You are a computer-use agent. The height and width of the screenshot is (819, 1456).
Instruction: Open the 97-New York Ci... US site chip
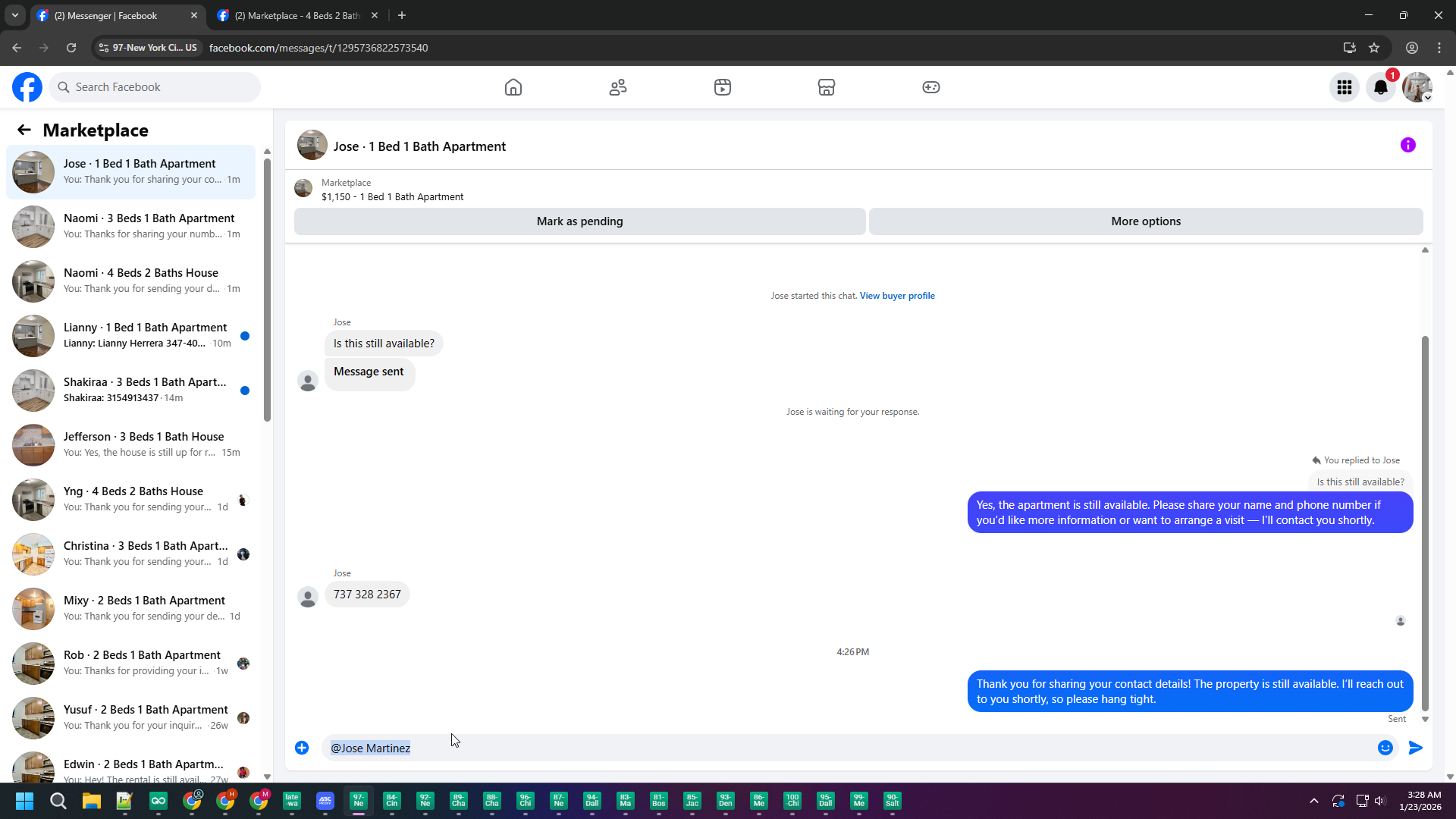coord(148,48)
